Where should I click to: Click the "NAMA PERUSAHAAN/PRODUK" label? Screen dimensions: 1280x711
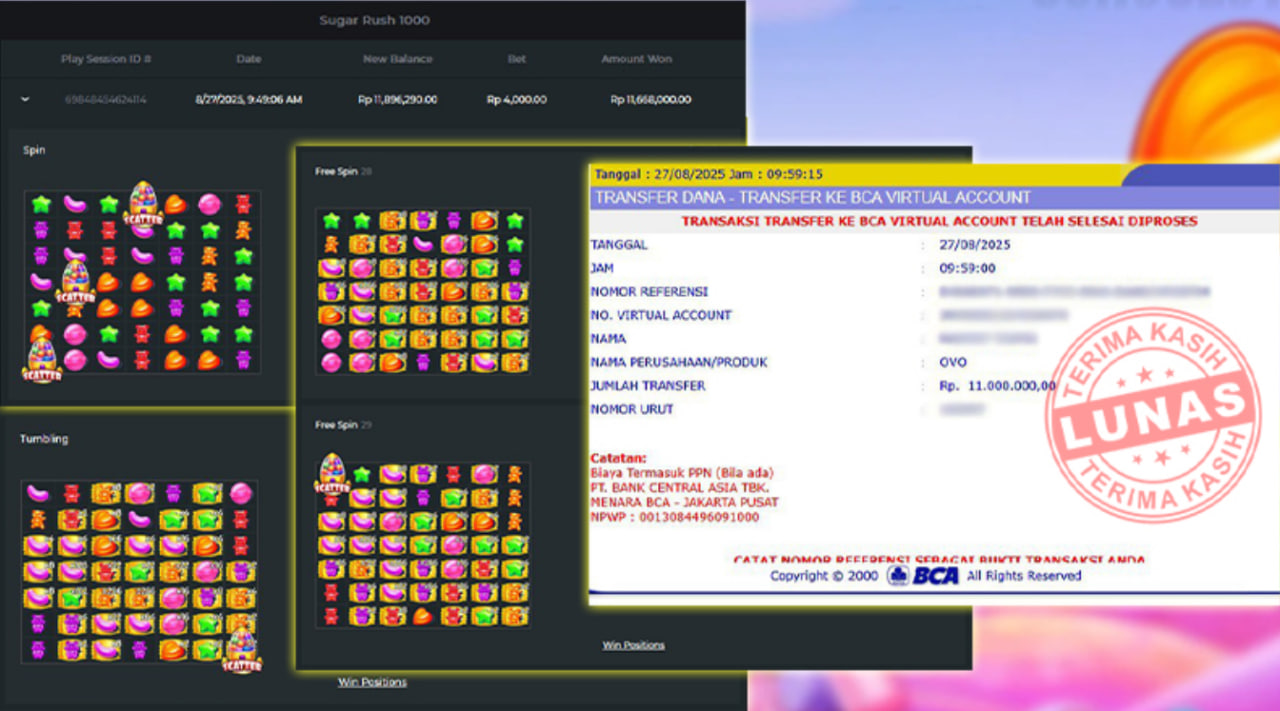click(x=679, y=362)
